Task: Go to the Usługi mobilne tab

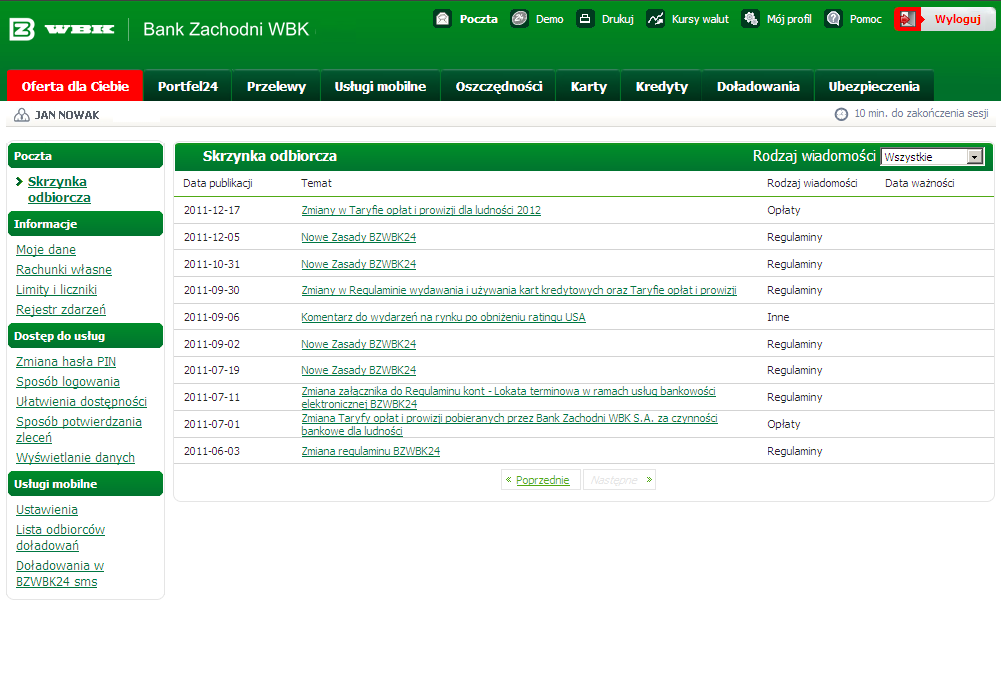Action: (380, 86)
